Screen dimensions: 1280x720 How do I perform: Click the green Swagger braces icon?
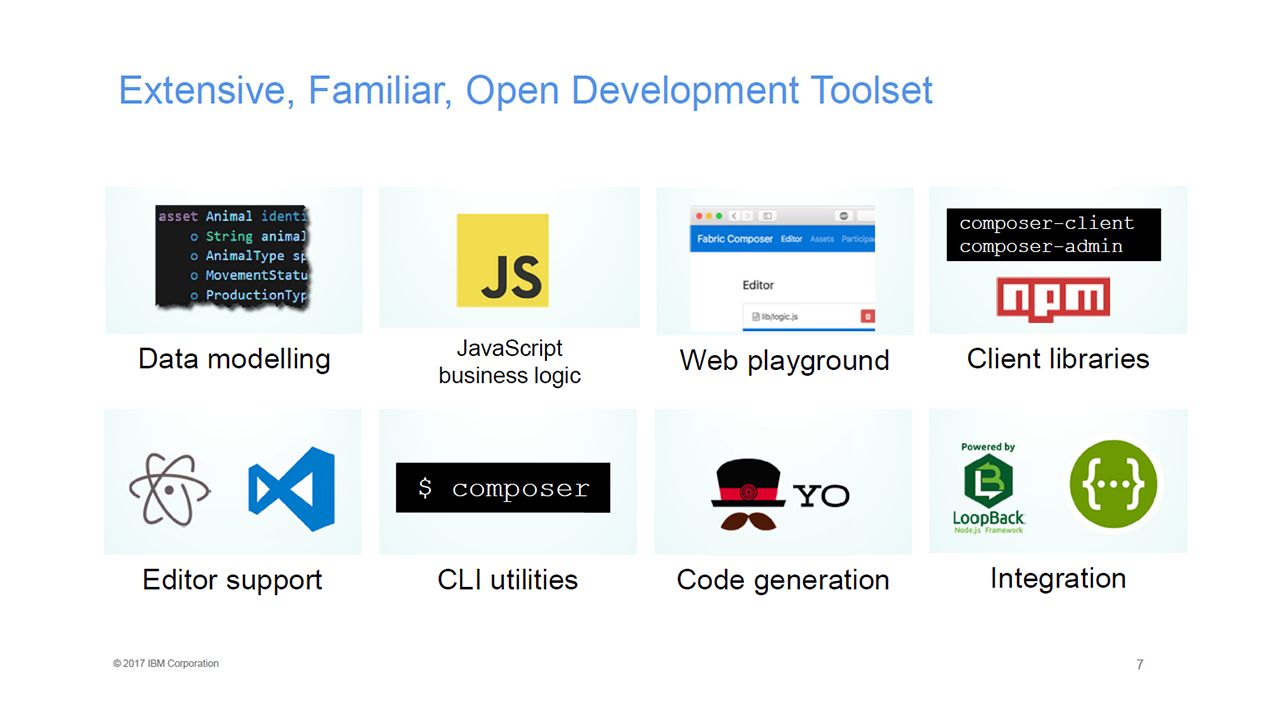pyautogui.click(x=1113, y=484)
